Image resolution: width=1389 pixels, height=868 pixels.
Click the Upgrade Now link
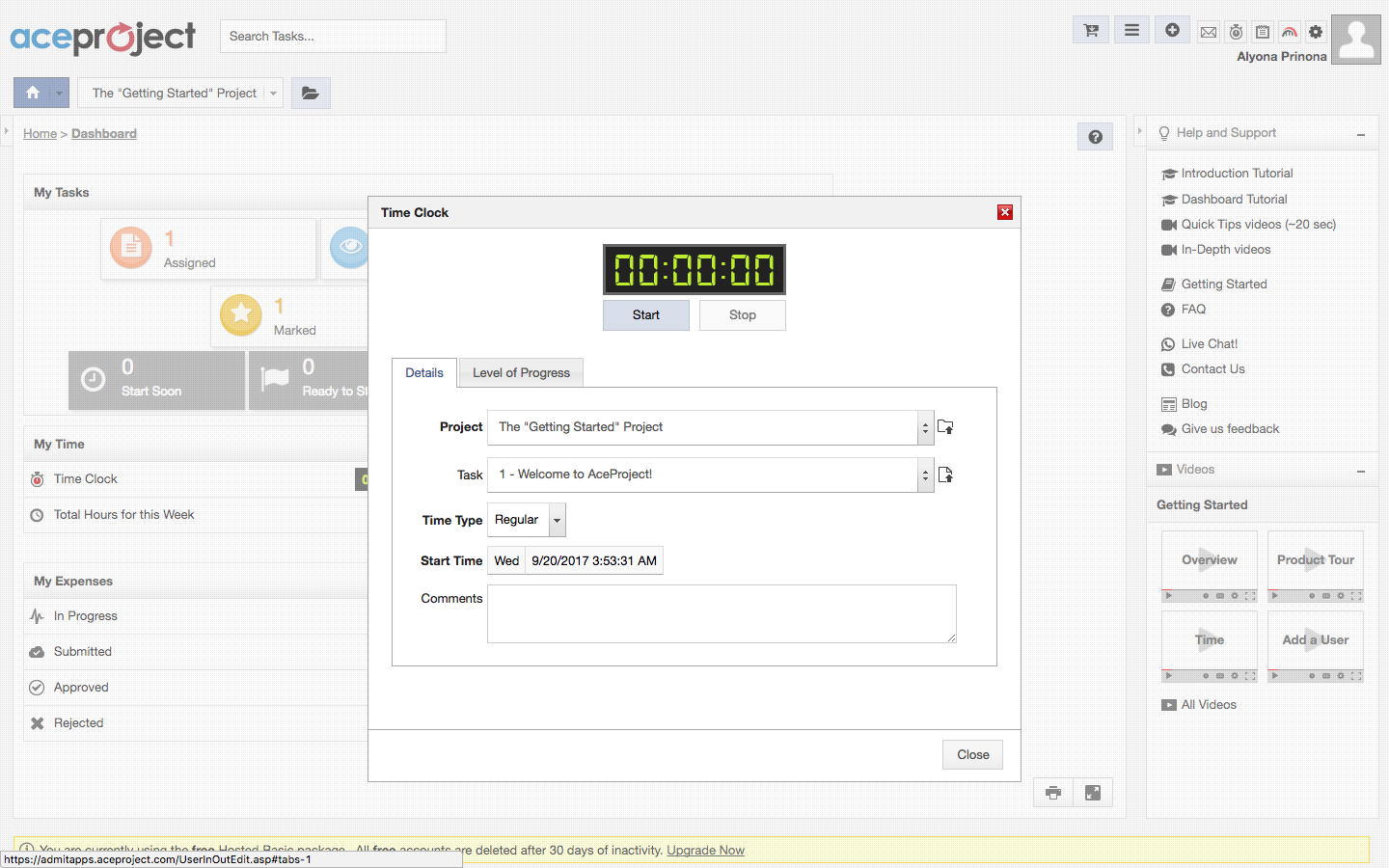tap(705, 850)
